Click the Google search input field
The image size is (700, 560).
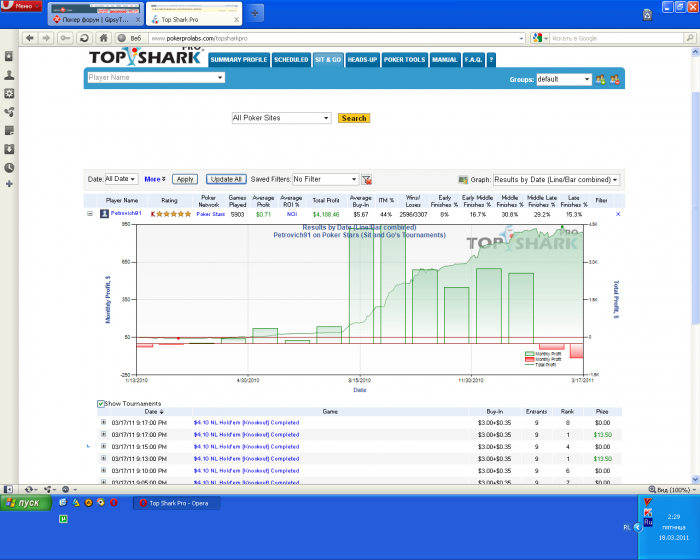(617, 38)
